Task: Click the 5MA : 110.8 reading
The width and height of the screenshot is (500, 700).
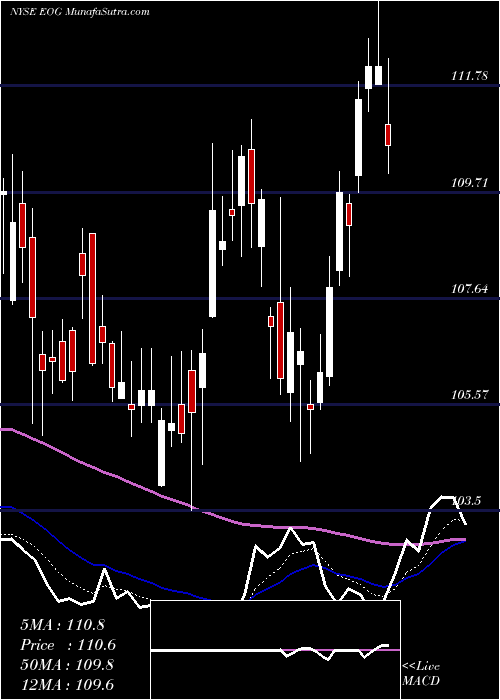Action: click(62, 625)
